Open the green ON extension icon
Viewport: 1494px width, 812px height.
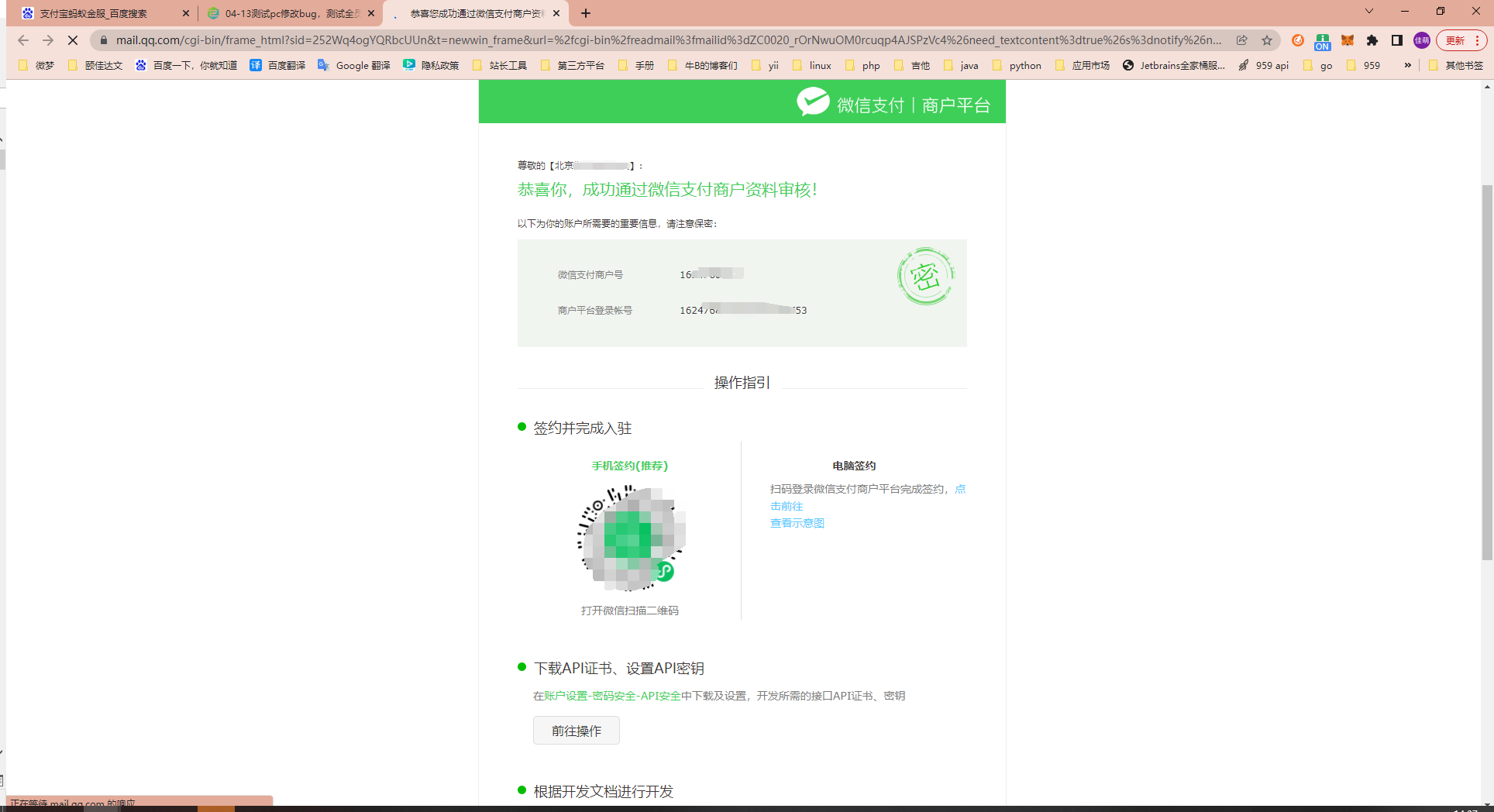point(1323,41)
